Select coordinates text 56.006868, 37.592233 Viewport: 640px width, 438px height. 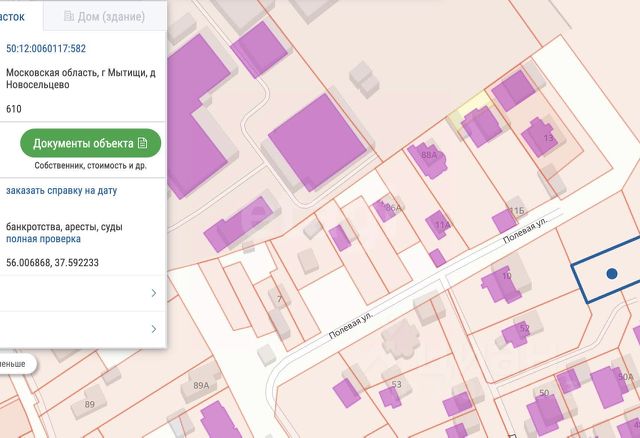pyautogui.click(x=52, y=262)
